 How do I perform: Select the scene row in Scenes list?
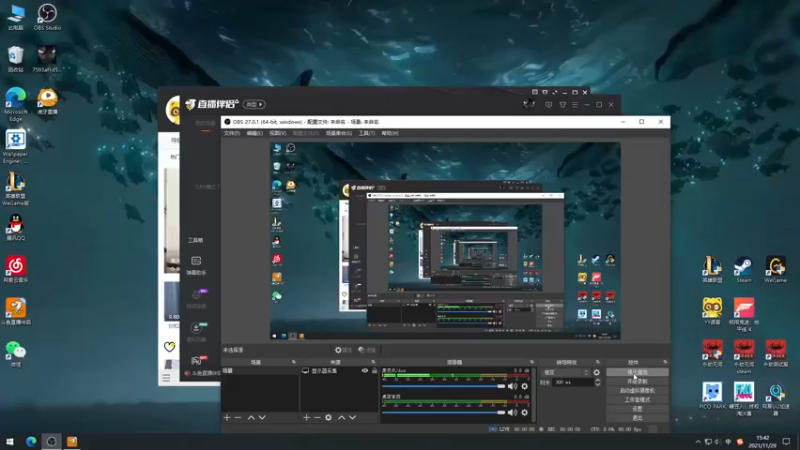pos(260,371)
